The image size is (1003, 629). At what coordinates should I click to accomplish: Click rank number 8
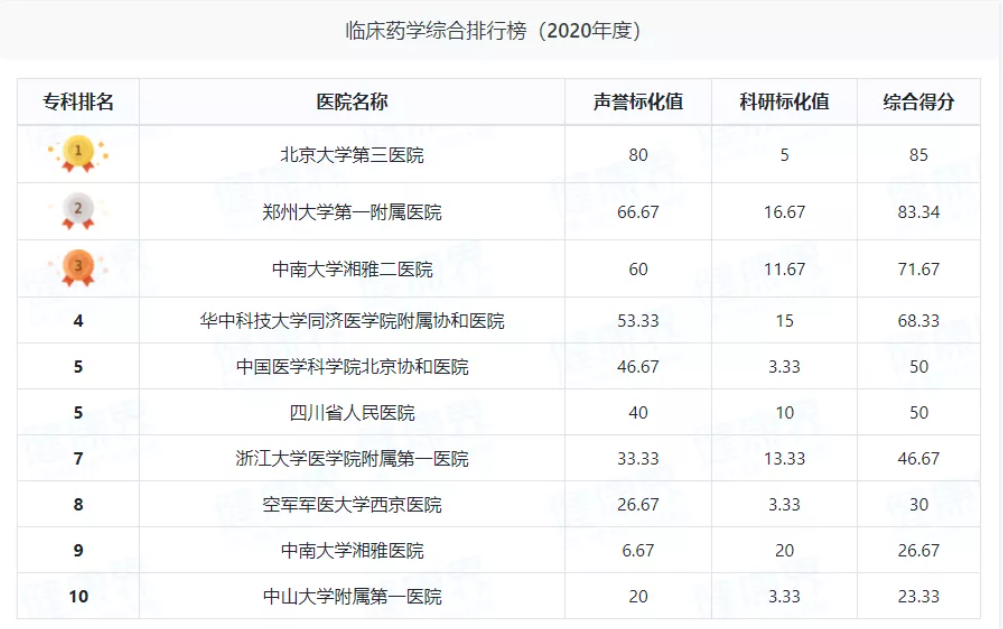point(78,505)
